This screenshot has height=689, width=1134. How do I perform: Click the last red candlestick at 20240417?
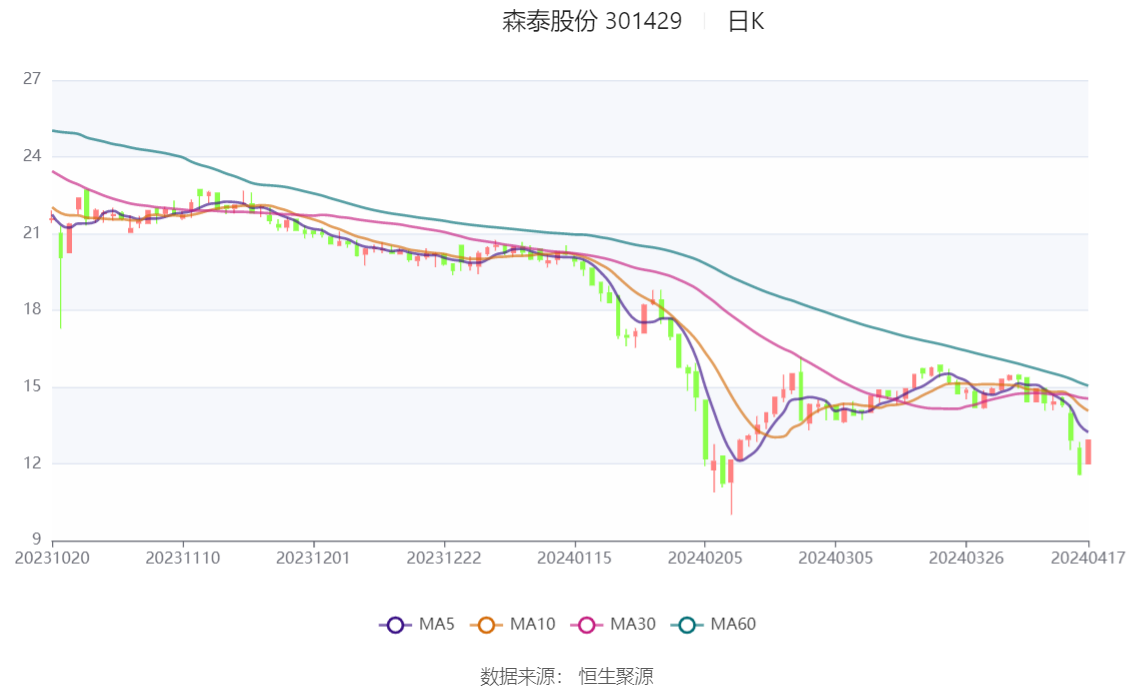click(x=1088, y=452)
